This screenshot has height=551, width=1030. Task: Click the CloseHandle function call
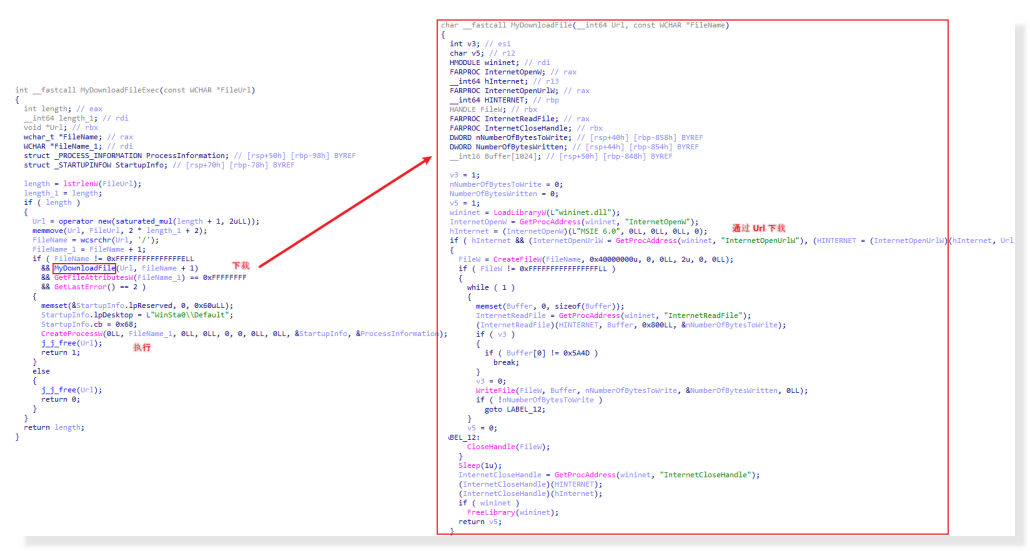click(x=491, y=446)
